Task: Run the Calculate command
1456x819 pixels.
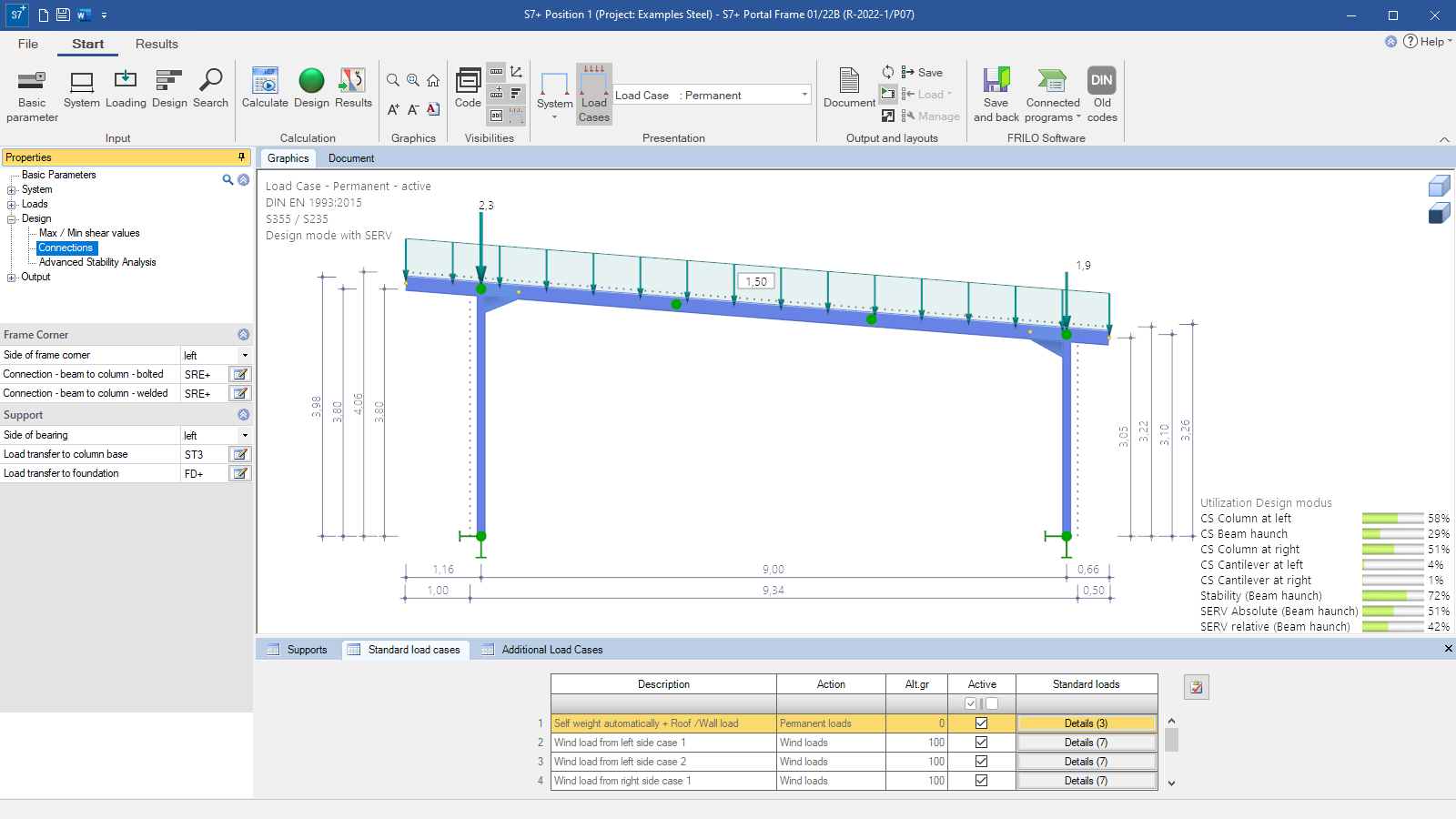Action: (x=265, y=89)
